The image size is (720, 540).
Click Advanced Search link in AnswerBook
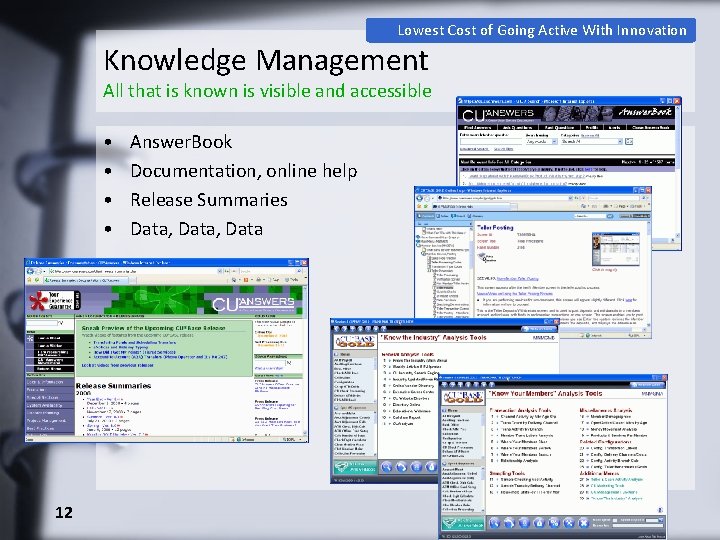[474, 149]
